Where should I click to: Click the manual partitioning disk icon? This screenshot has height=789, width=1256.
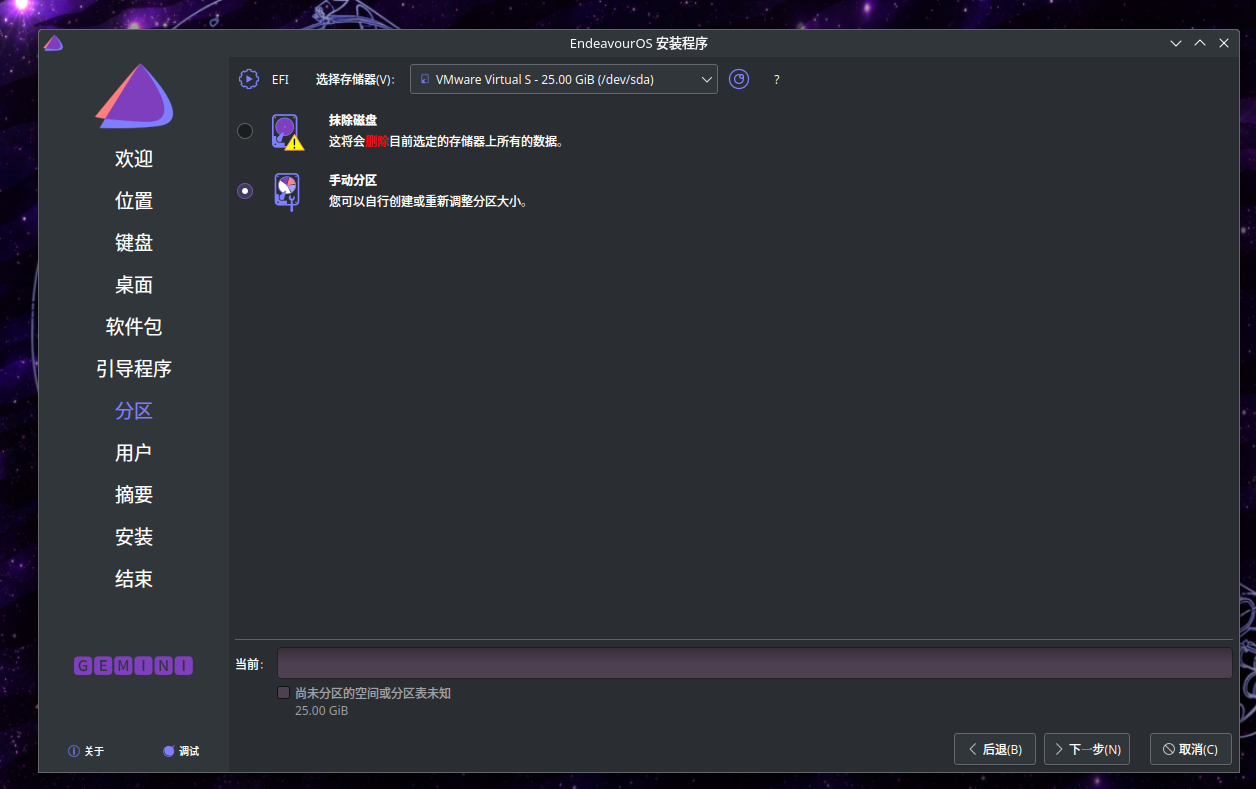(x=287, y=192)
